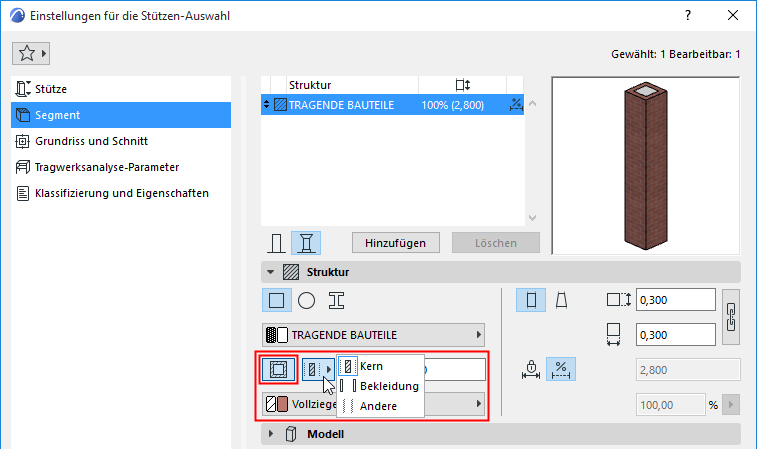Click the chain link dimensions icon

(731, 317)
